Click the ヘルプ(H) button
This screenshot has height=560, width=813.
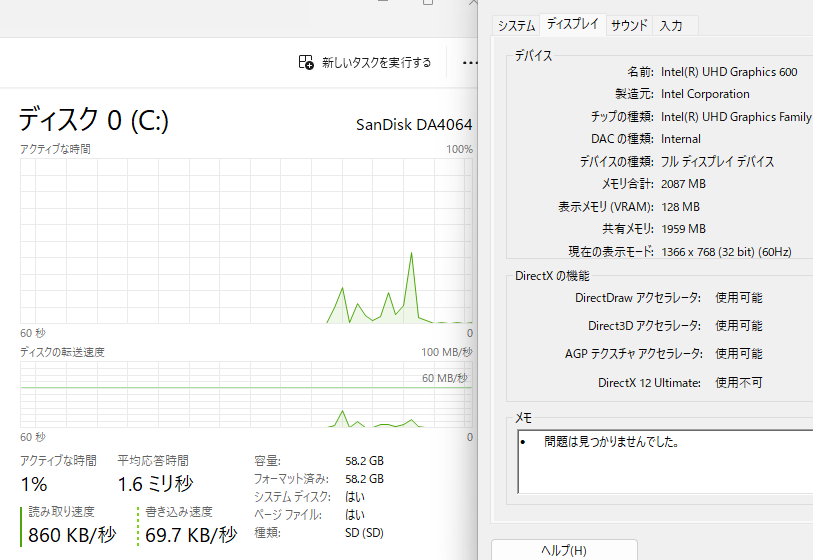(564, 550)
